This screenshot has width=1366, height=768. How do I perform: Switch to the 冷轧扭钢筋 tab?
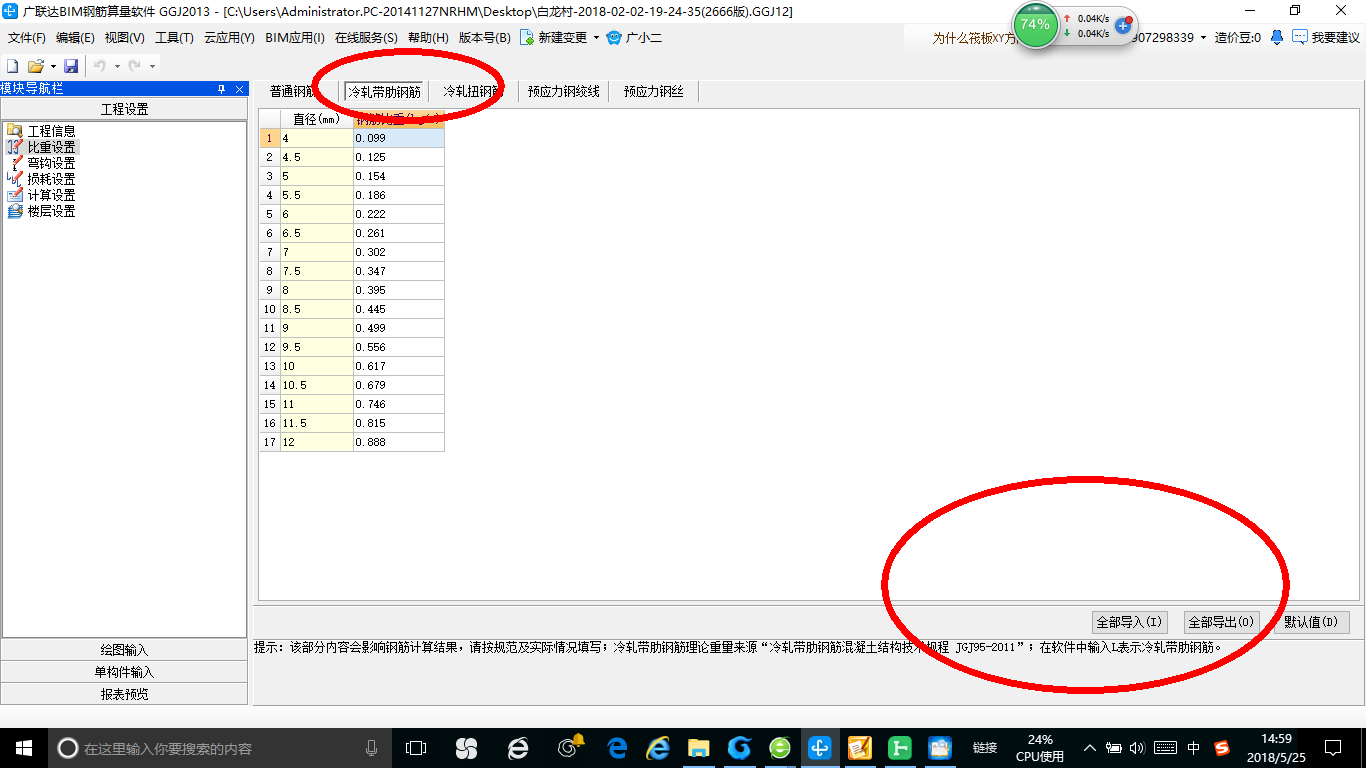pos(472,91)
